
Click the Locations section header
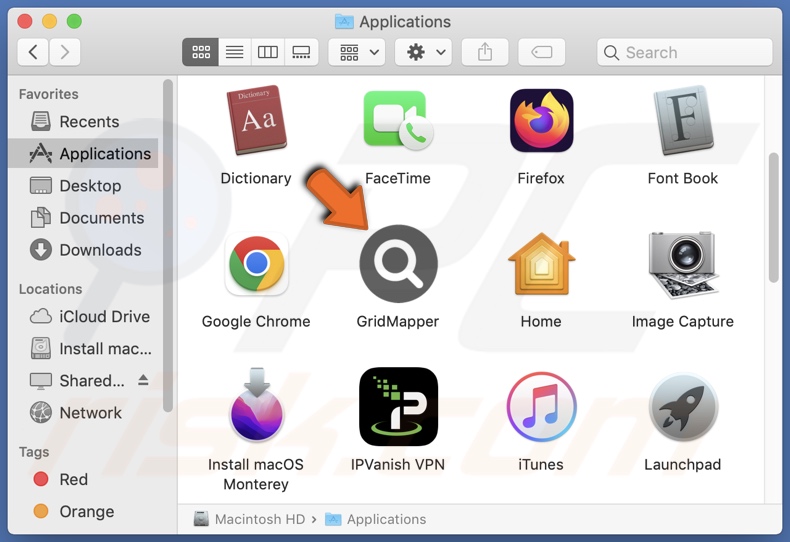tap(50, 289)
